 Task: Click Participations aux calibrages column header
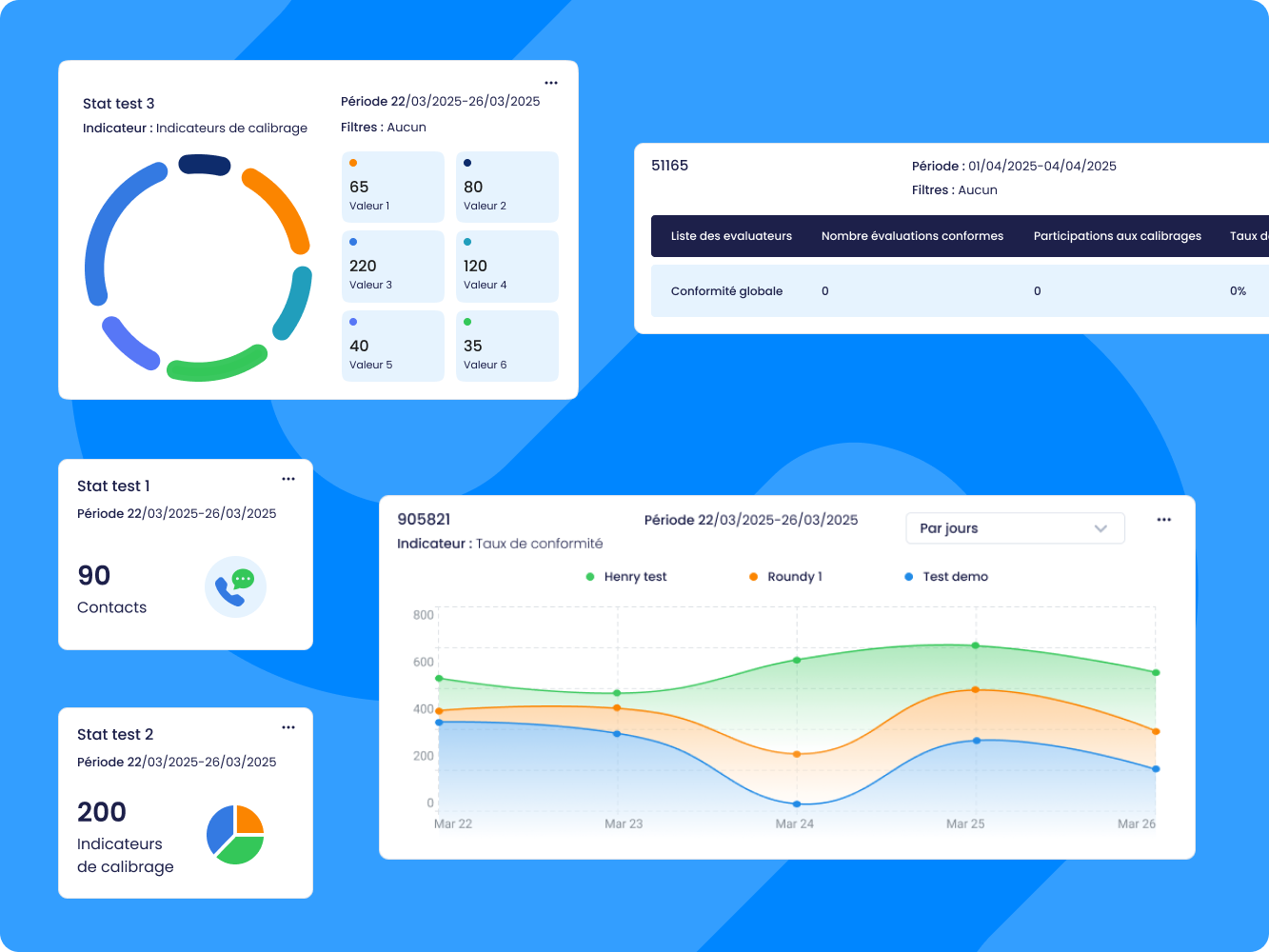point(1117,236)
